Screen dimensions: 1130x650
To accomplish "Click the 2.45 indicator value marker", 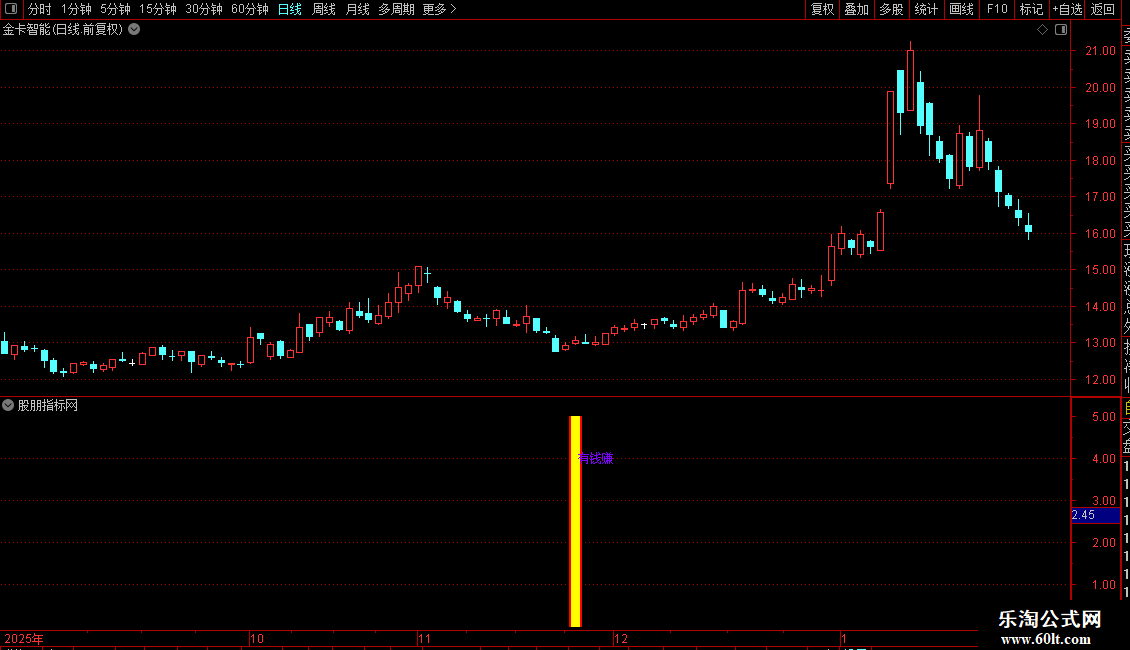I will click(1095, 515).
